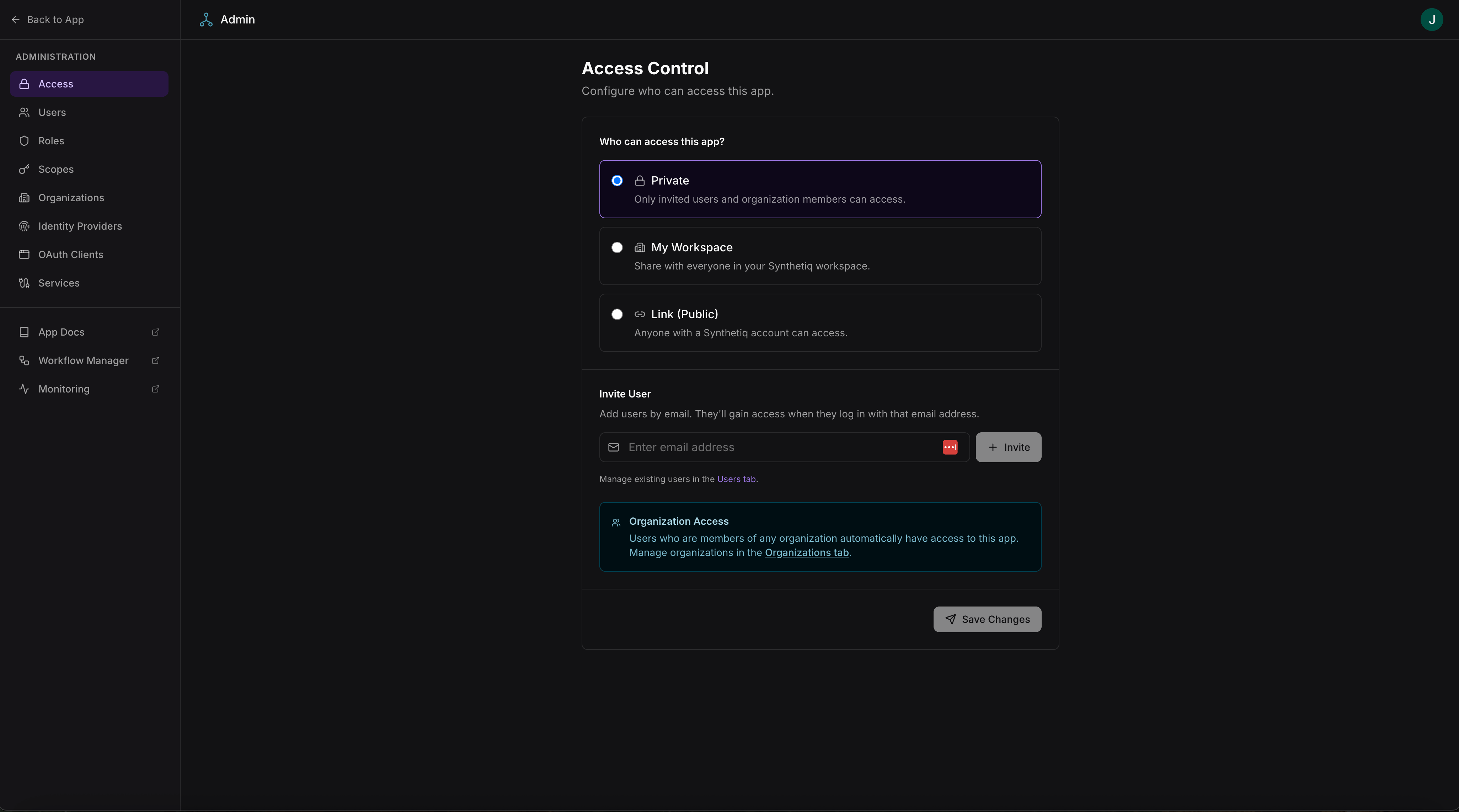Click the Monitoring activity pulse icon
Image resolution: width=1459 pixels, height=812 pixels.
(24, 389)
